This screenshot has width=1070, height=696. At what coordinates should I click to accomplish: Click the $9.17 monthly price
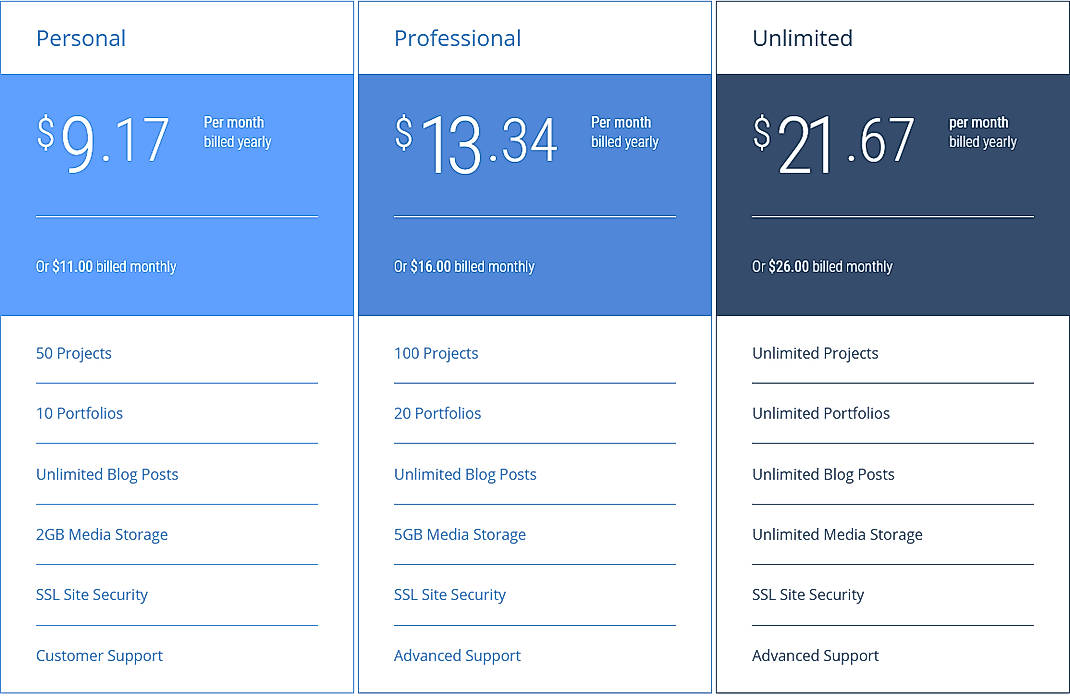pos(110,140)
